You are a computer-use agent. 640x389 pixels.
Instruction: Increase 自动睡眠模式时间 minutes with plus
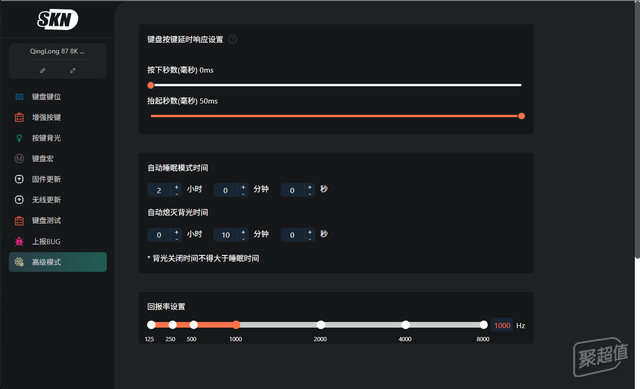coord(243,187)
